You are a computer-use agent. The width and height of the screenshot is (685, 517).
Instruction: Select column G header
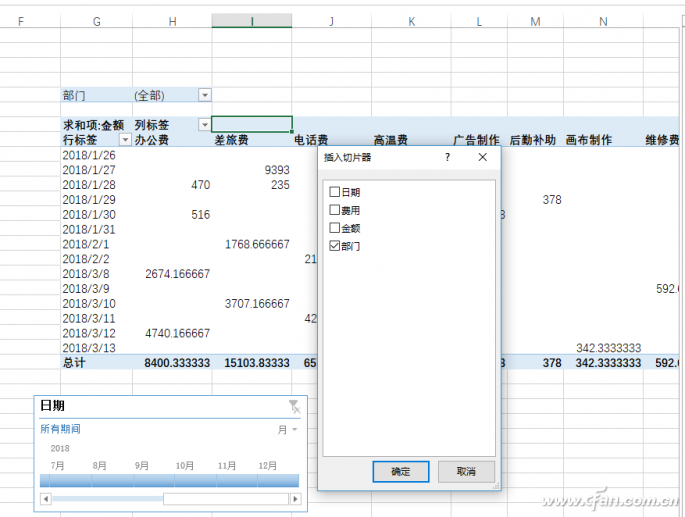pyautogui.click(x=97, y=21)
